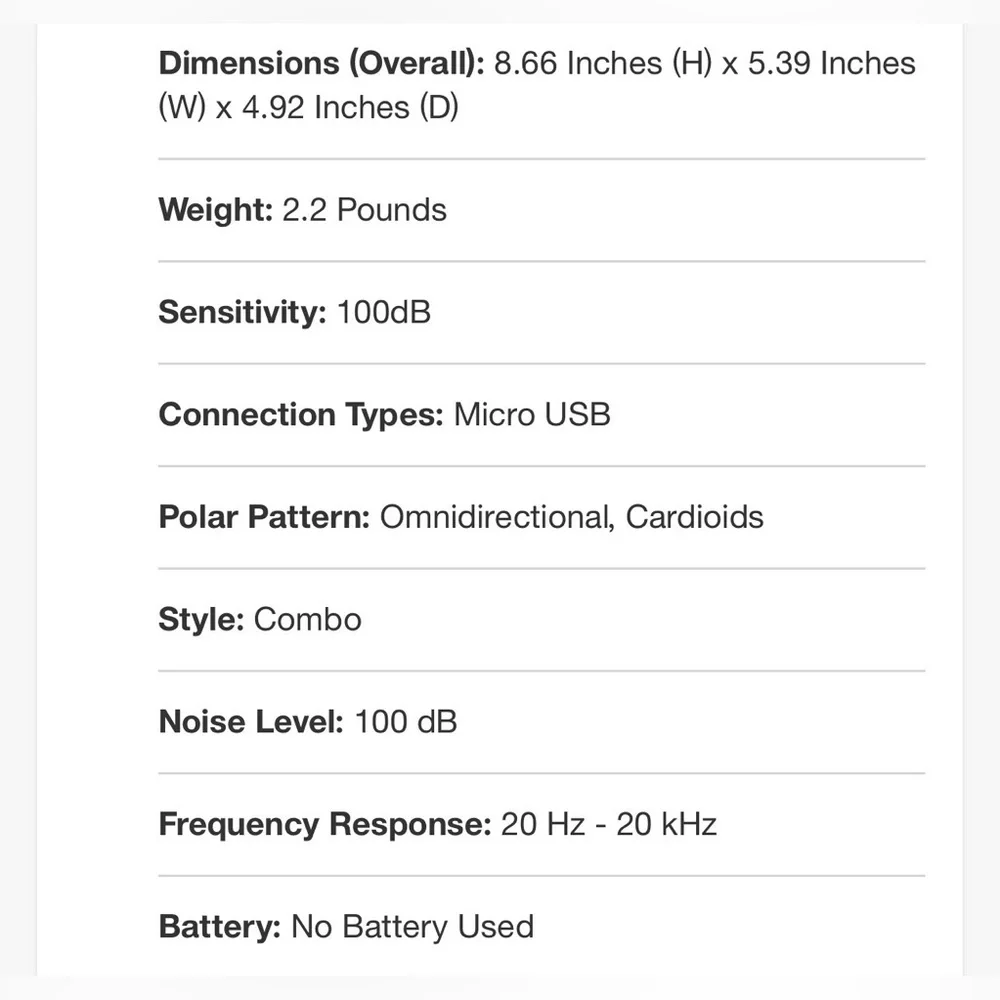The width and height of the screenshot is (1000, 1000).
Task: Click the Battery label
Action: (x=219, y=927)
